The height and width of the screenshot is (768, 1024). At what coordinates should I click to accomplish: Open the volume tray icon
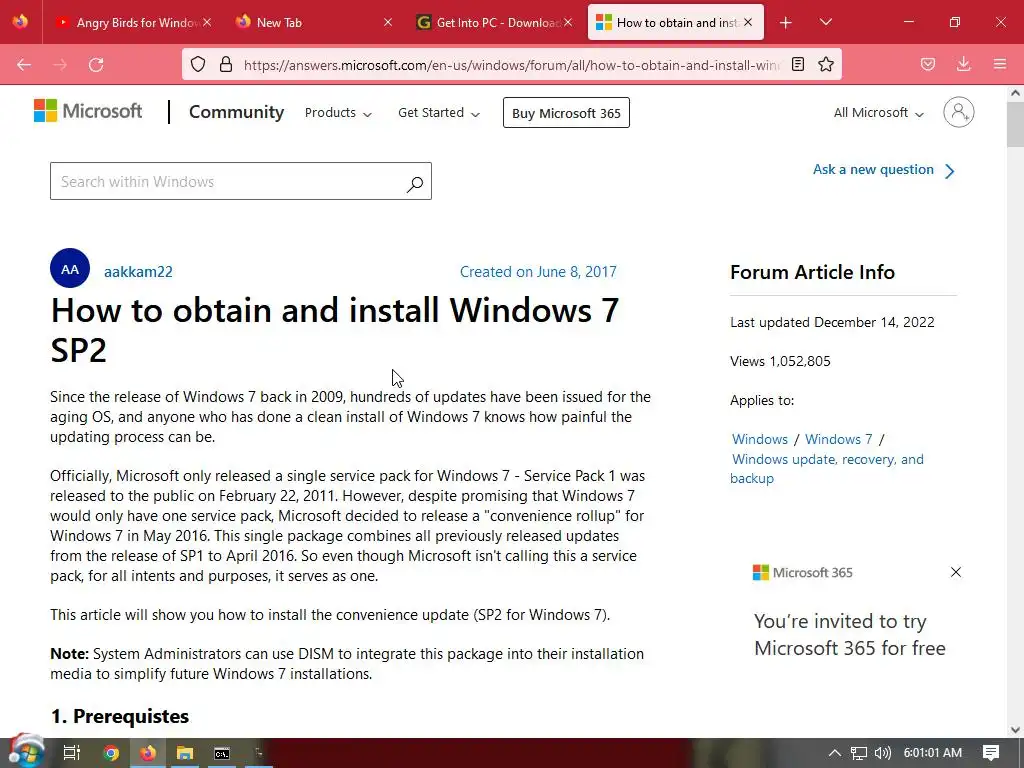coord(883,753)
